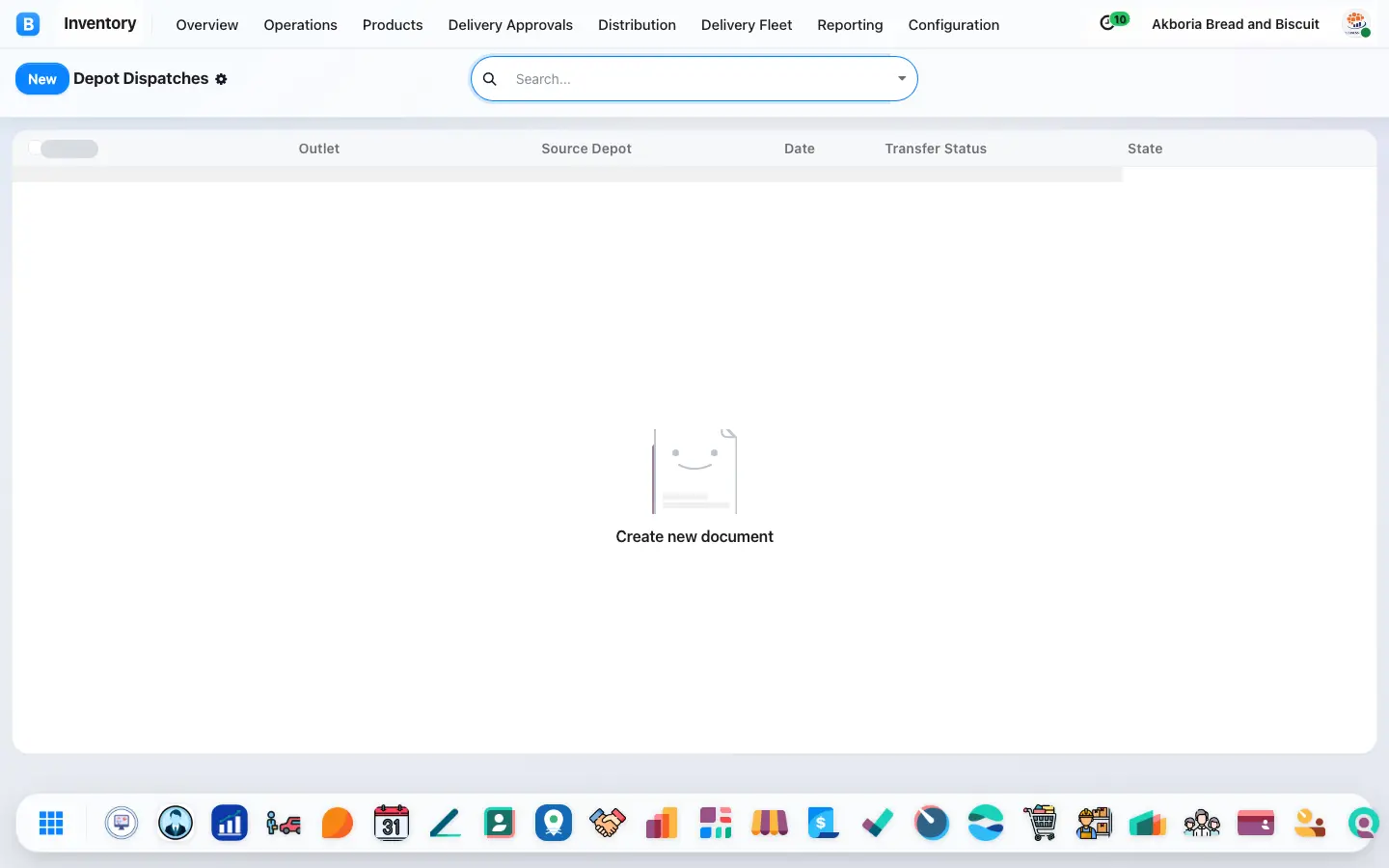This screenshot has height=868, width=1389.
Task: Launch the blue bar chart app icon
Action: click(x=230, y=824)
